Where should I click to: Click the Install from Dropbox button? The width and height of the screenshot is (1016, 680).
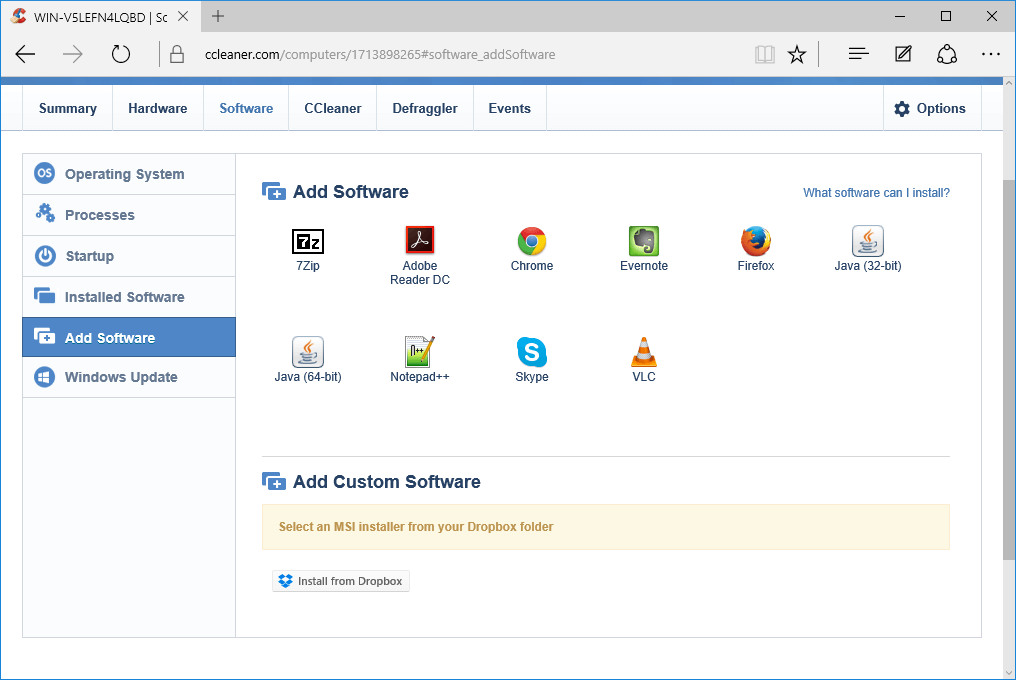(340, 580)
